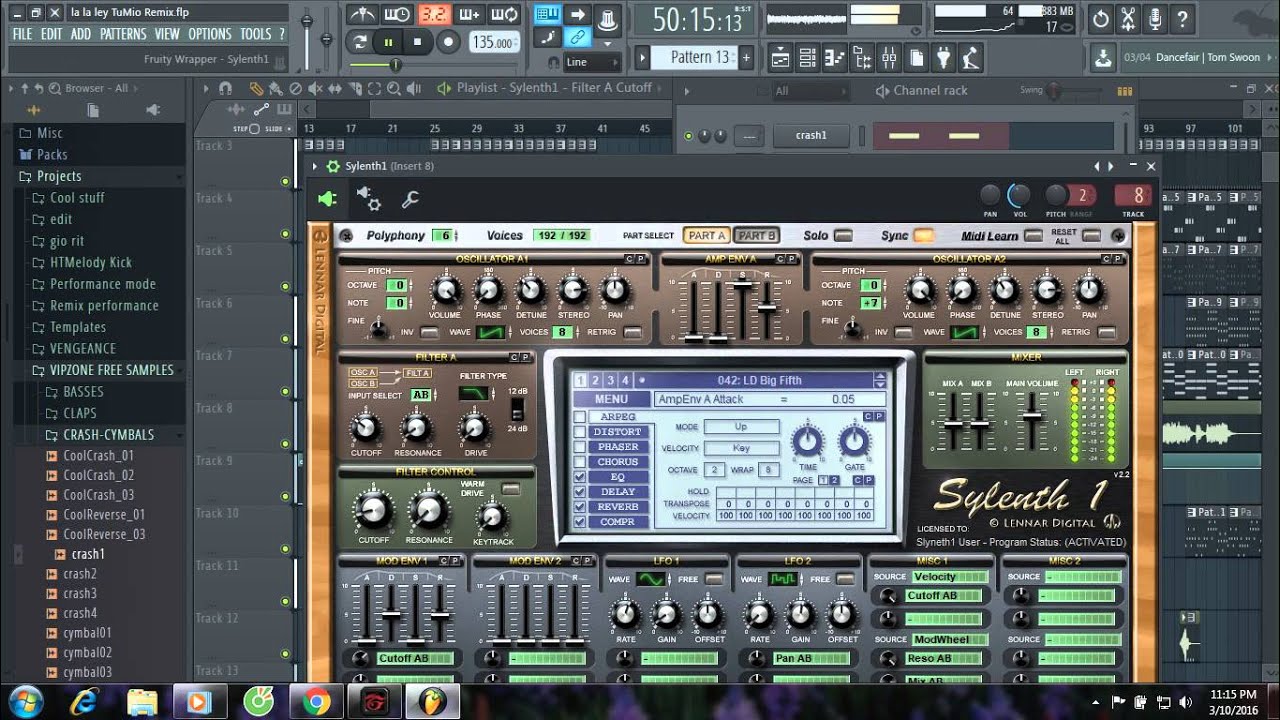This screenshot has width=1280, height=720.
Task: Click the undo history icon
Action: pyautogui.click(x=1100, y=18)
